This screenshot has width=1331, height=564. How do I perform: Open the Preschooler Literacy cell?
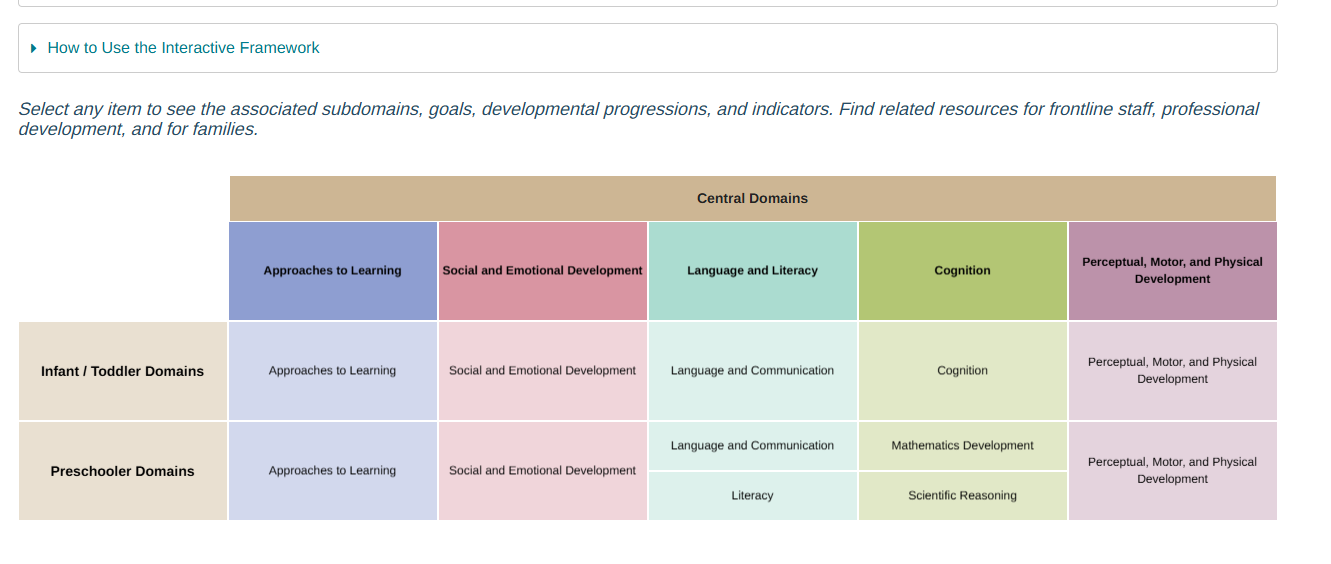click(752, 496)
